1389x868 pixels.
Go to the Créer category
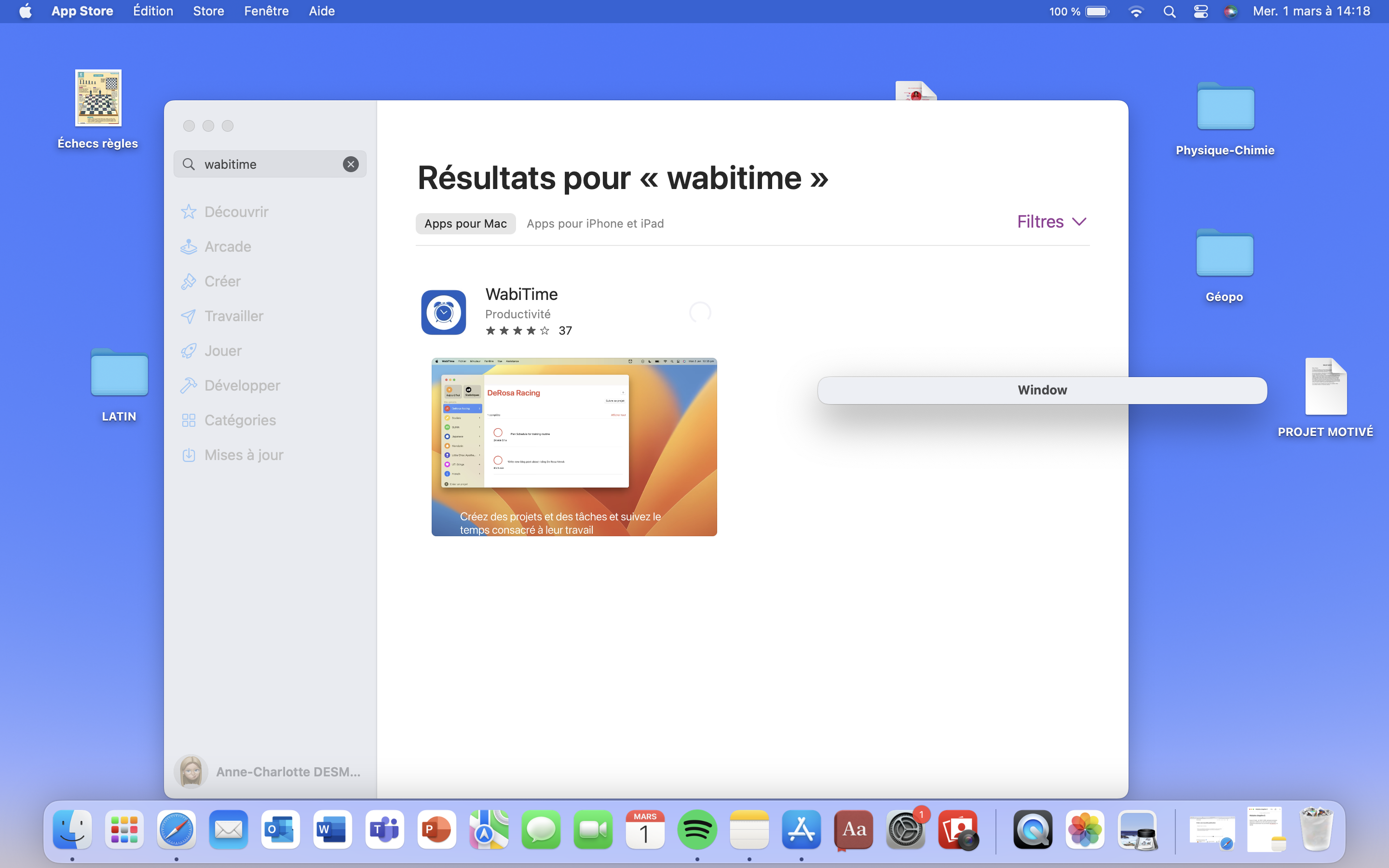(x=222, y=281)
